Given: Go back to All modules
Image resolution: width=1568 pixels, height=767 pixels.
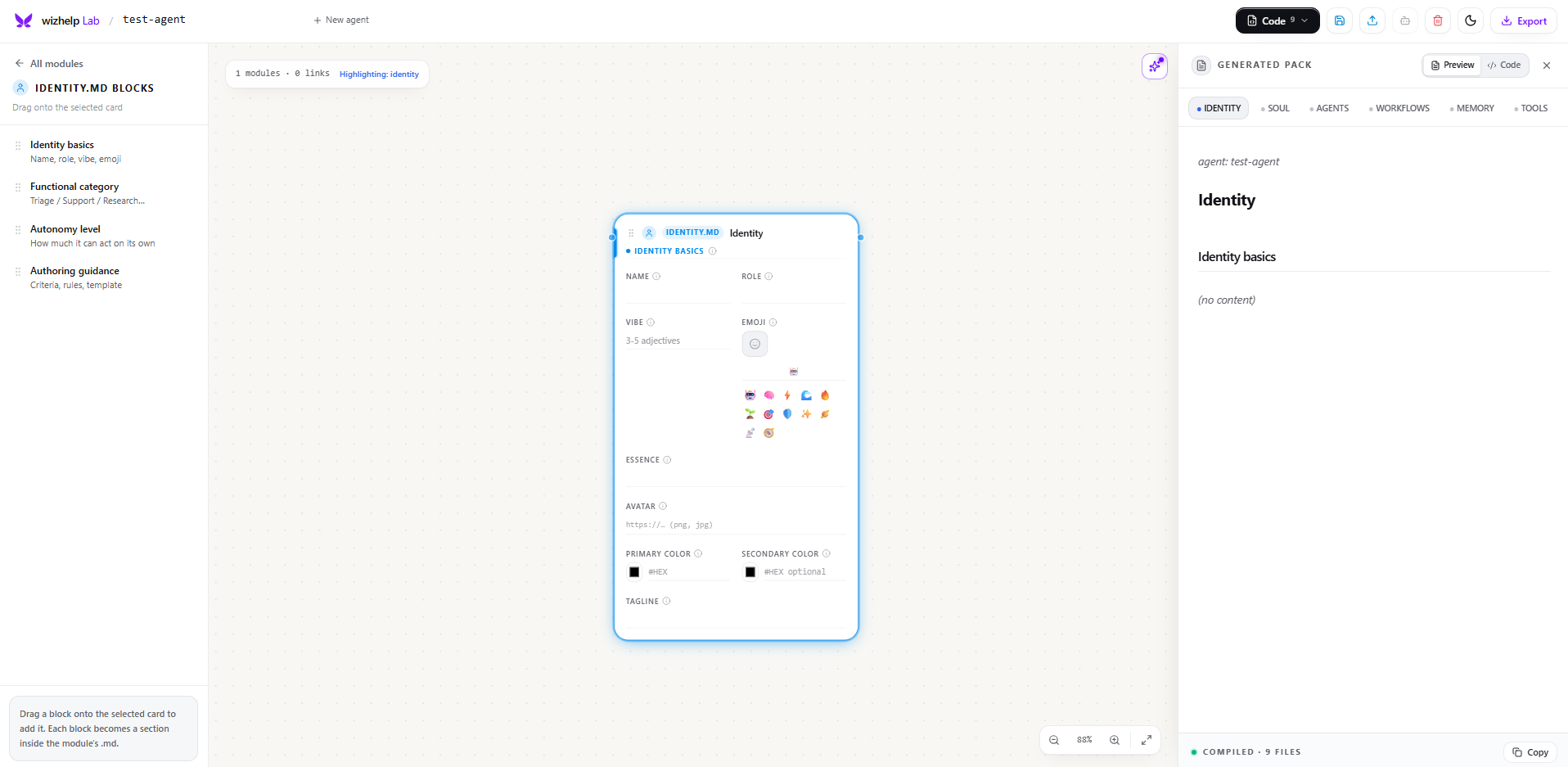Looking at the screenshot, I should coord(49,63).
